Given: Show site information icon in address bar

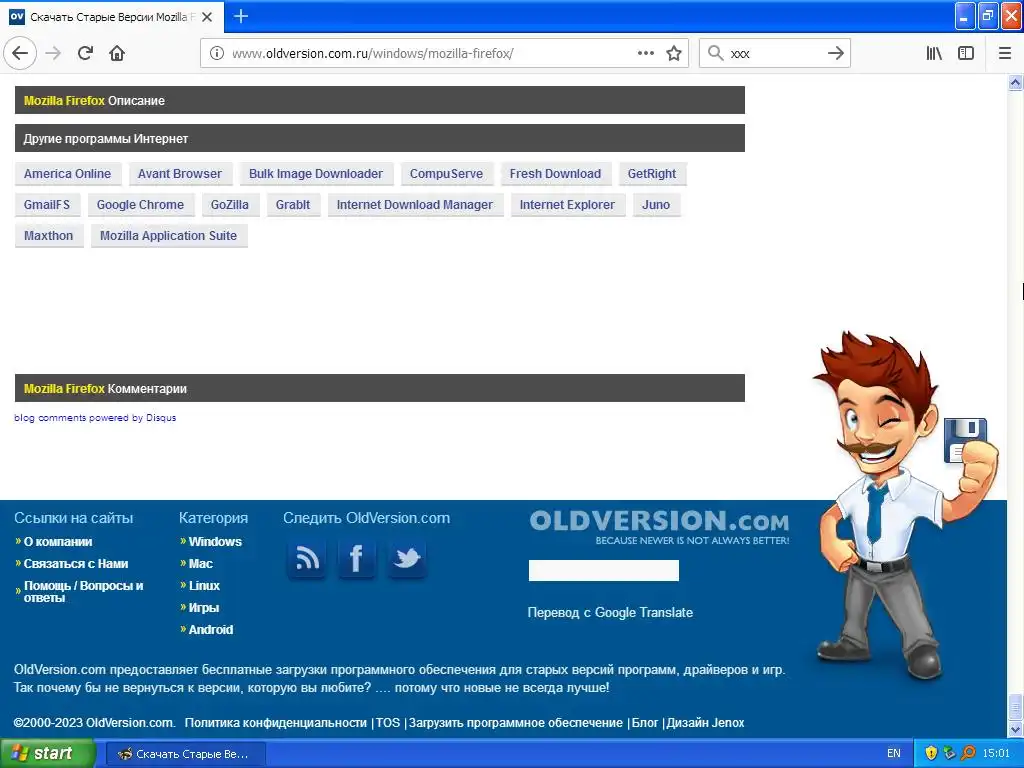Looking at the screenshot, I should pos(216,53).
